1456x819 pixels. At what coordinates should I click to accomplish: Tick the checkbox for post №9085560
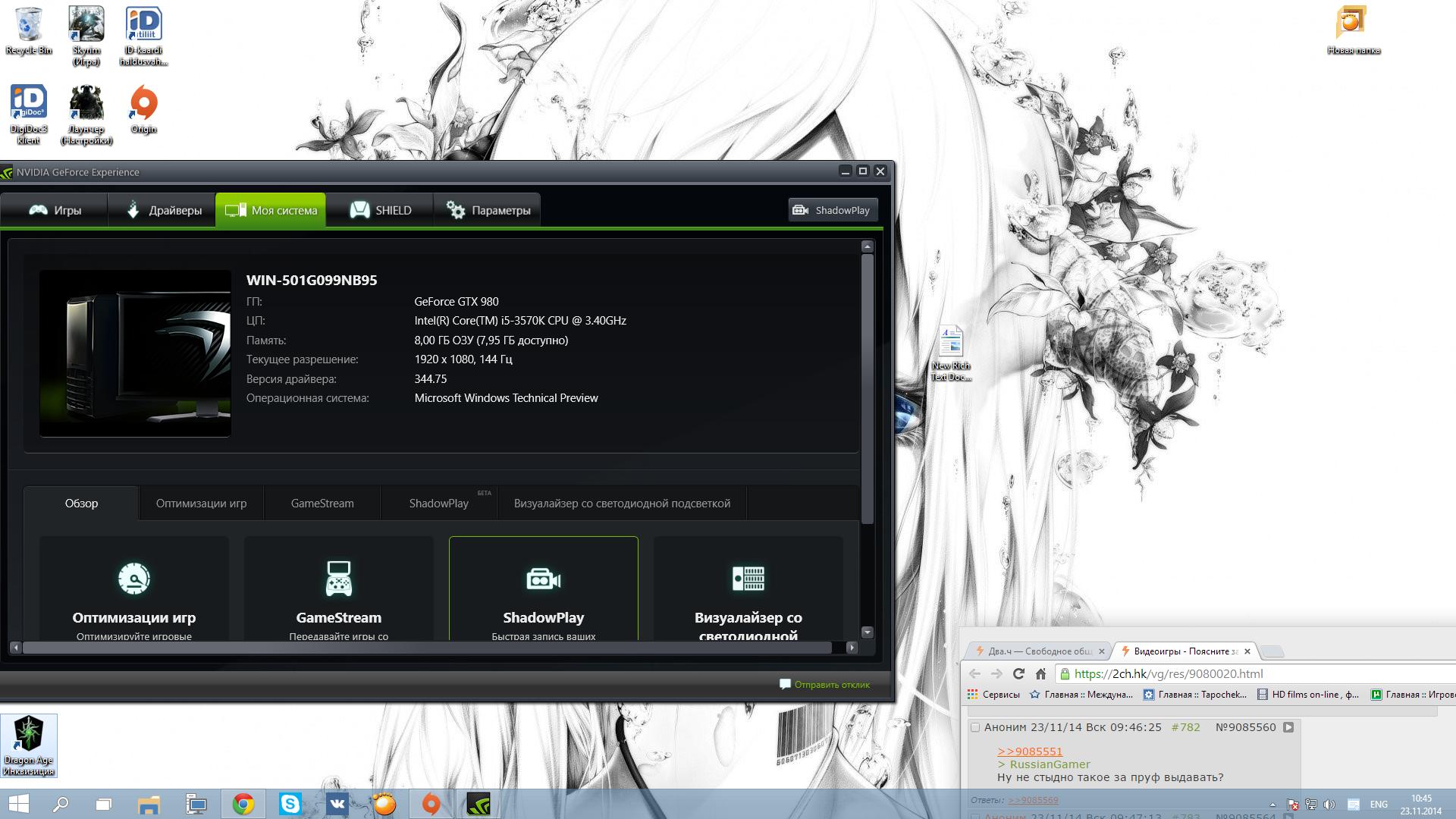point(975,727)
